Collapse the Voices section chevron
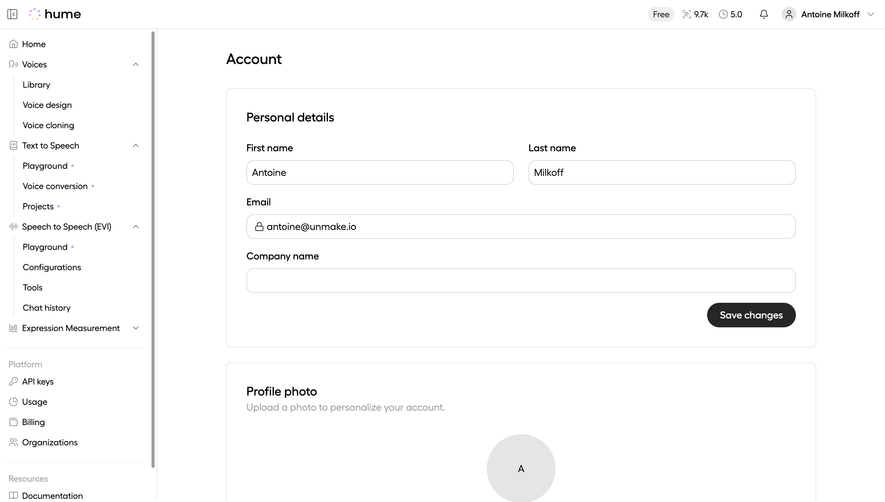The width and height of the screenshot is (885, 502). click(135, 64)
